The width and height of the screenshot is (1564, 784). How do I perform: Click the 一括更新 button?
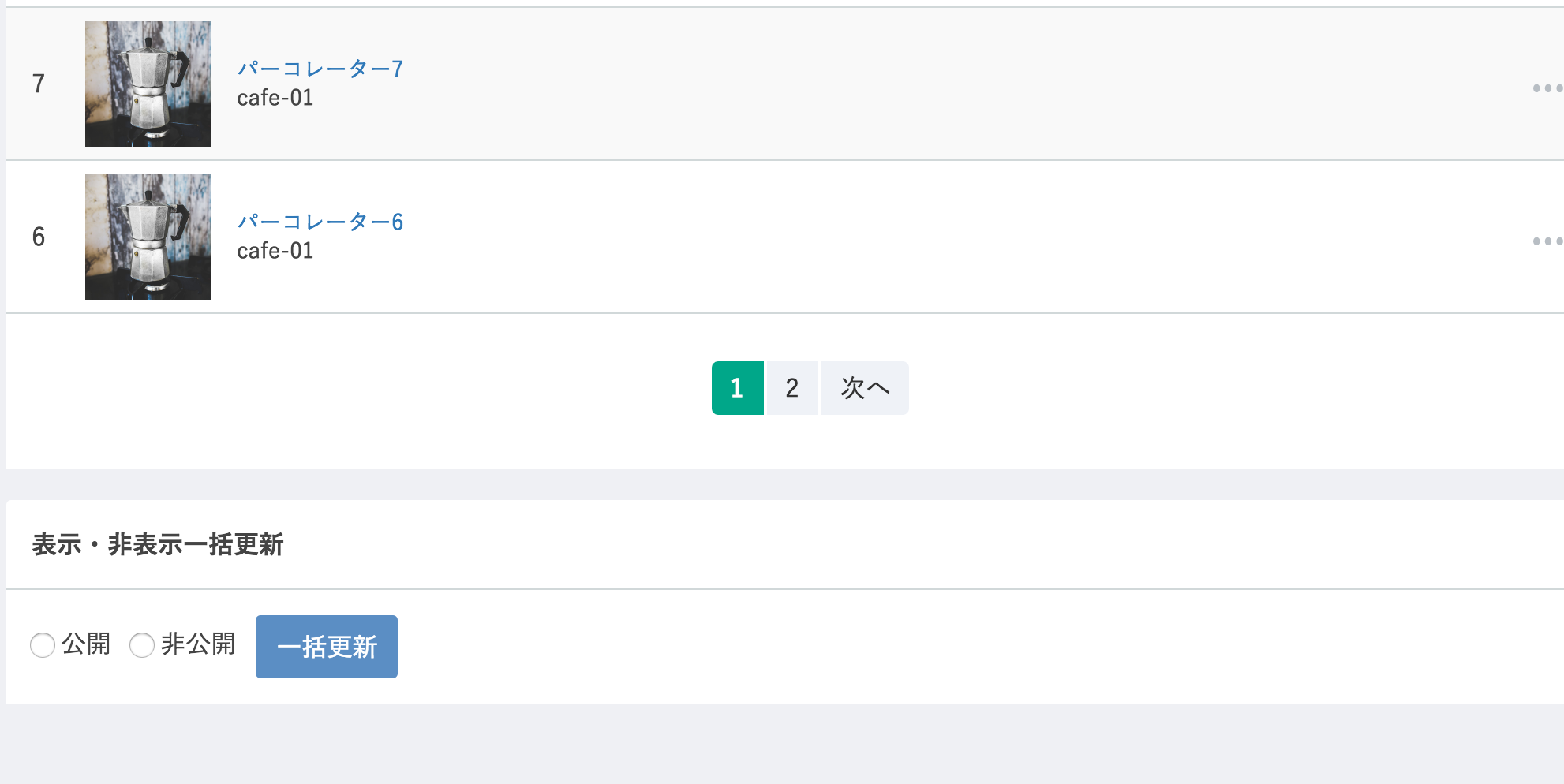coord(327,647)
